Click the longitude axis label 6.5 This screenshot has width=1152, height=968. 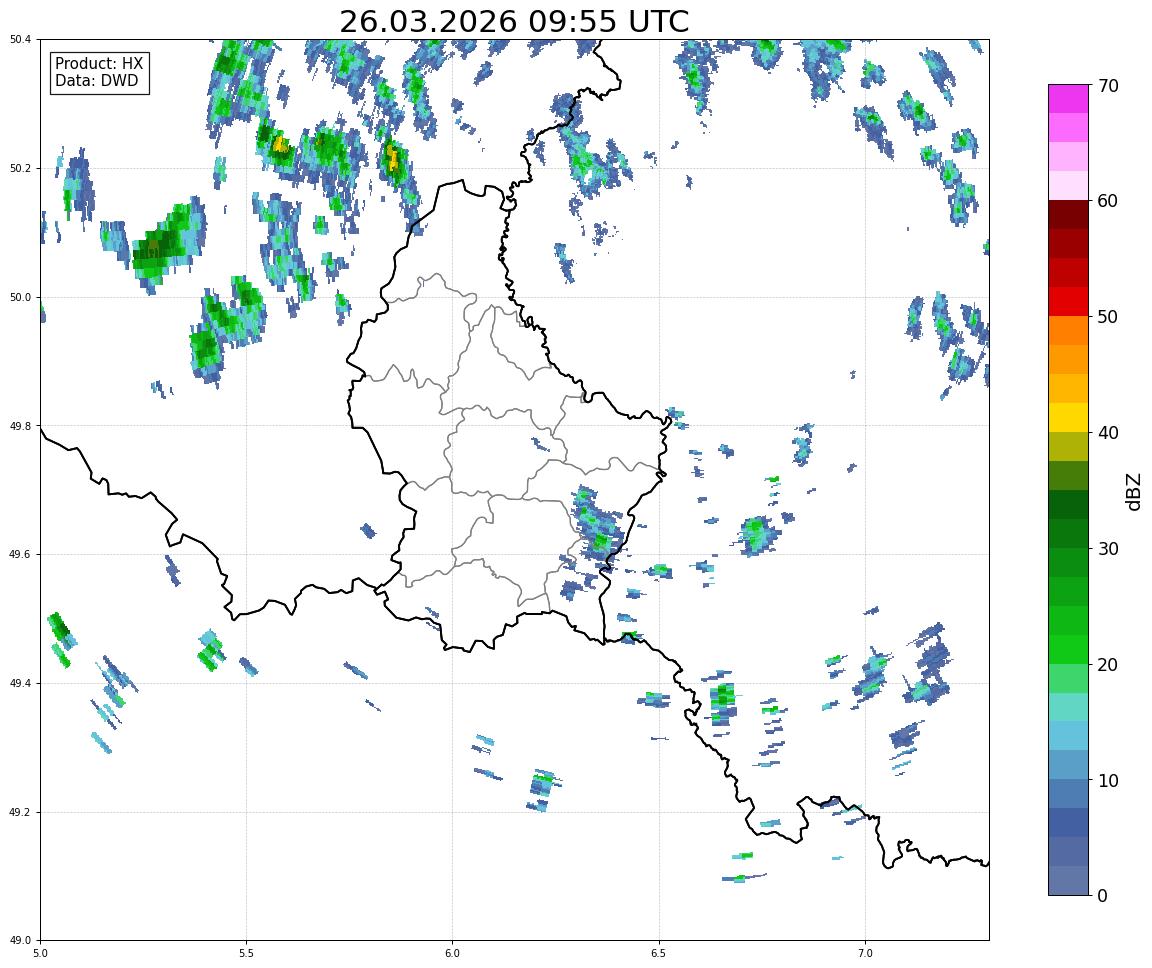pos(659,953)
